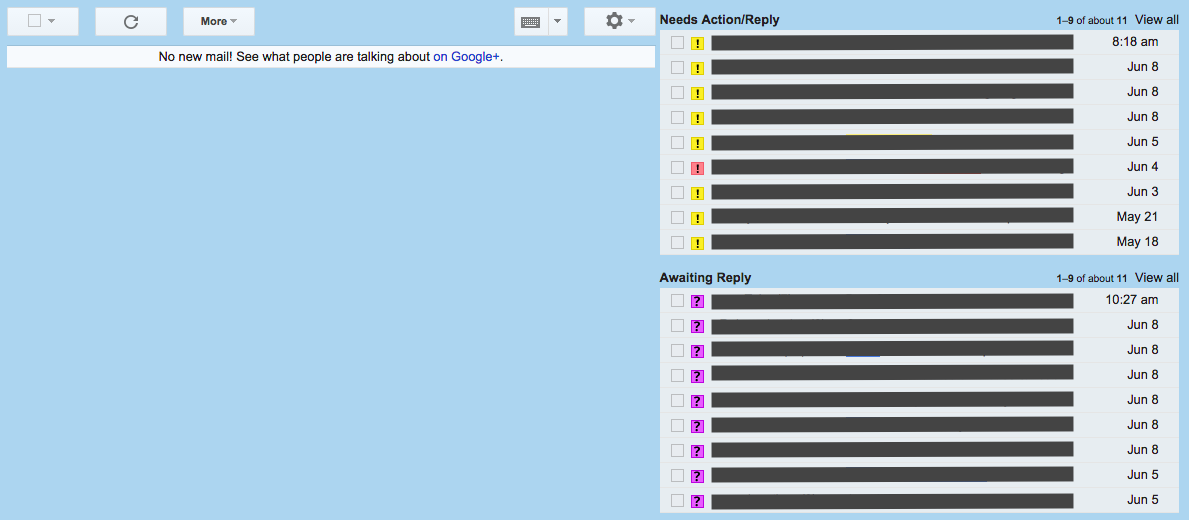Click yellow exclamation star on May 21 email
Image resolution: width=1189 pixels, height=520 pixels.
697,218
